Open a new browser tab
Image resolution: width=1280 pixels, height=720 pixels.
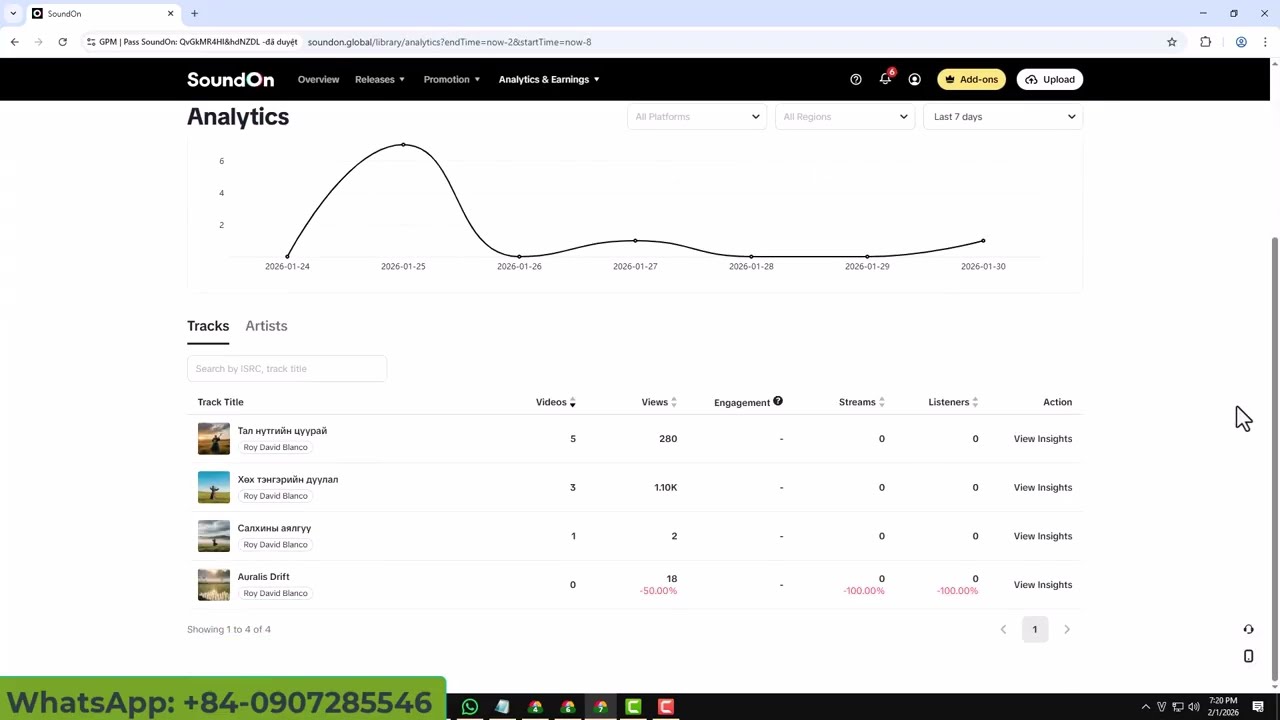[x=194, y=13]
